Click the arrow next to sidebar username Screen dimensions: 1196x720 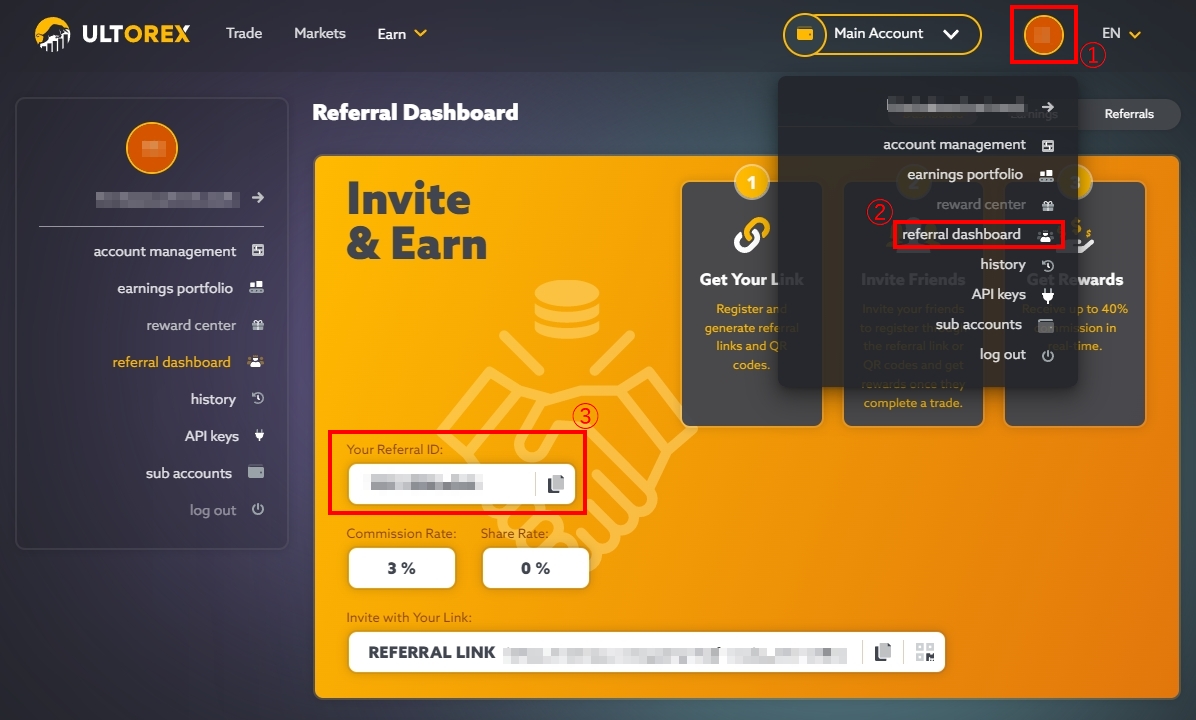(258, 198)
